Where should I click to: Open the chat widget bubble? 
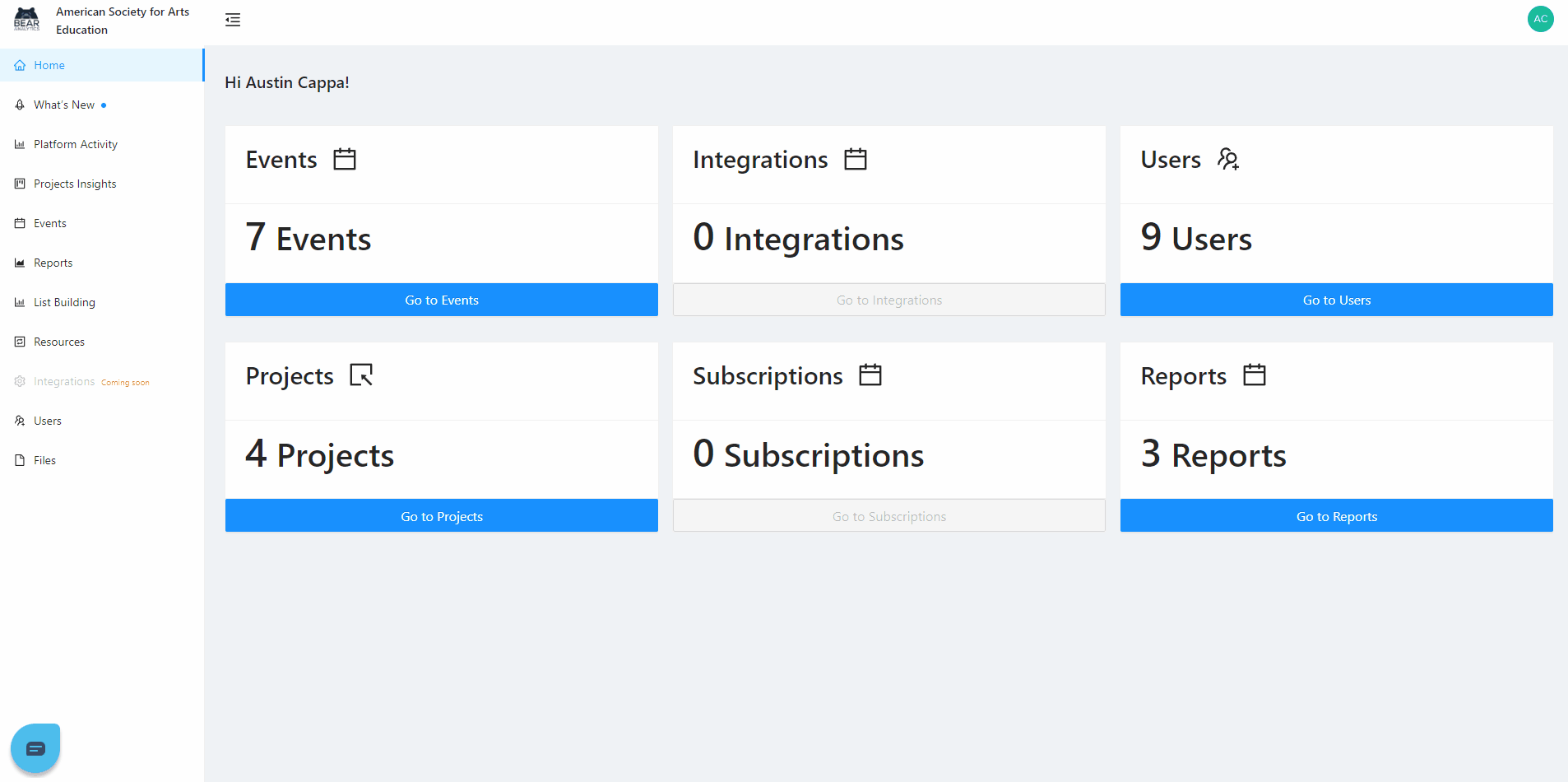pos(35,748)
